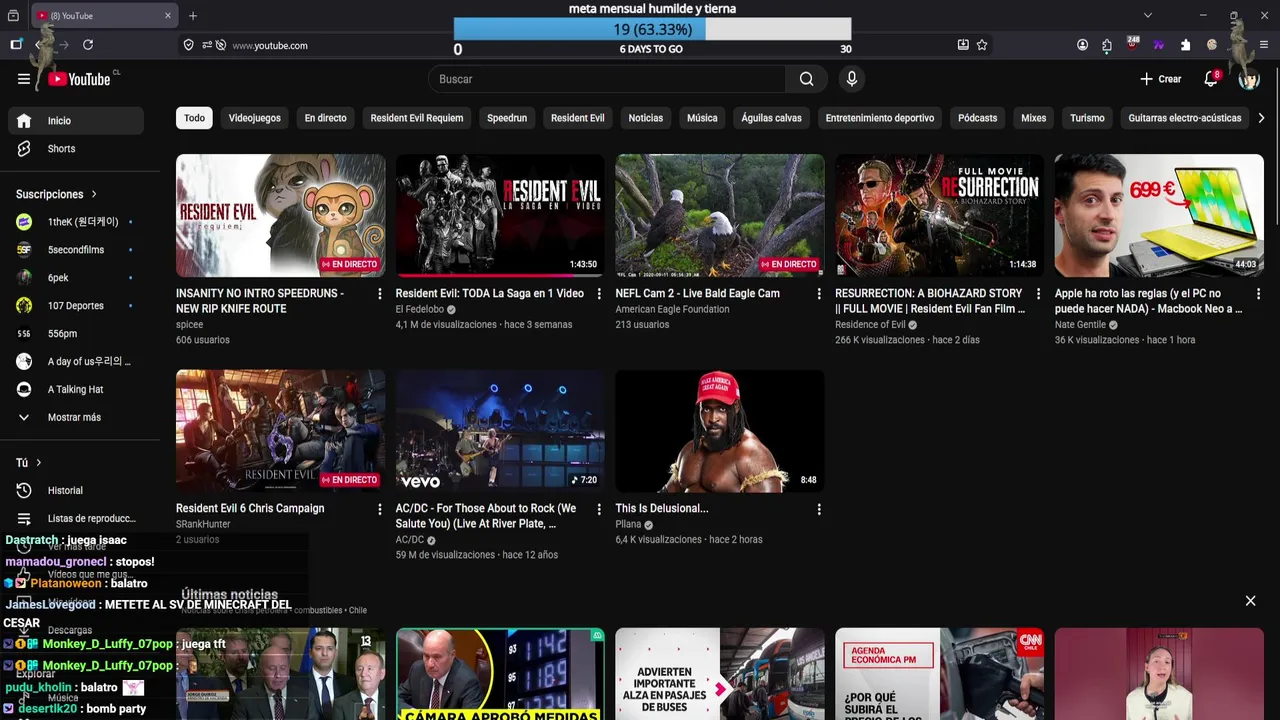Open options for Resident Evil: TODA La Saga
The width and height of the screenshot is (1280, 720).
[x=599, y=294]
